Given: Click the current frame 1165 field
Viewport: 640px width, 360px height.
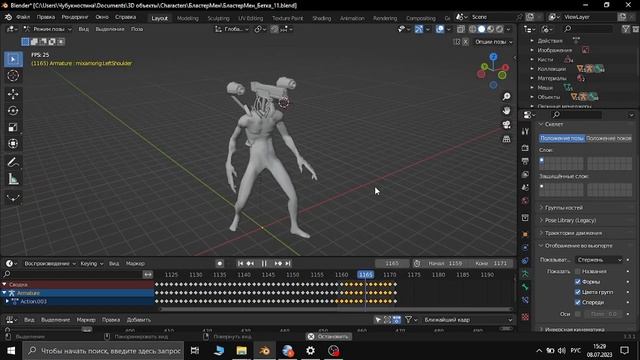Looking at the screenshot, I should (392, 264).
